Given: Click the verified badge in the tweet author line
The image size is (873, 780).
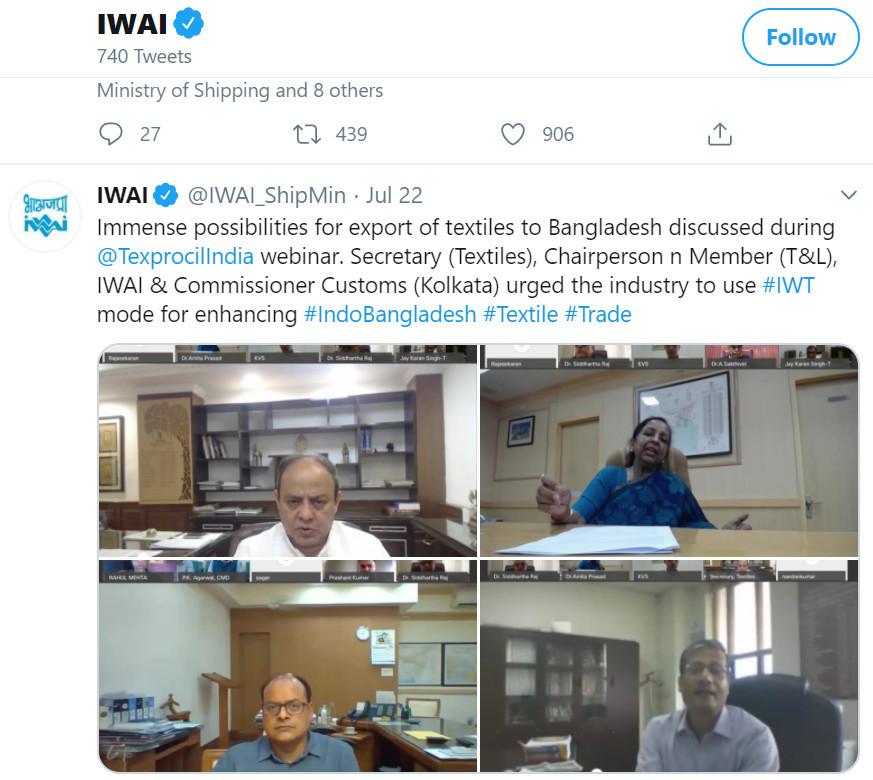Looking at the screenshot, I should [x=165, y=195].
